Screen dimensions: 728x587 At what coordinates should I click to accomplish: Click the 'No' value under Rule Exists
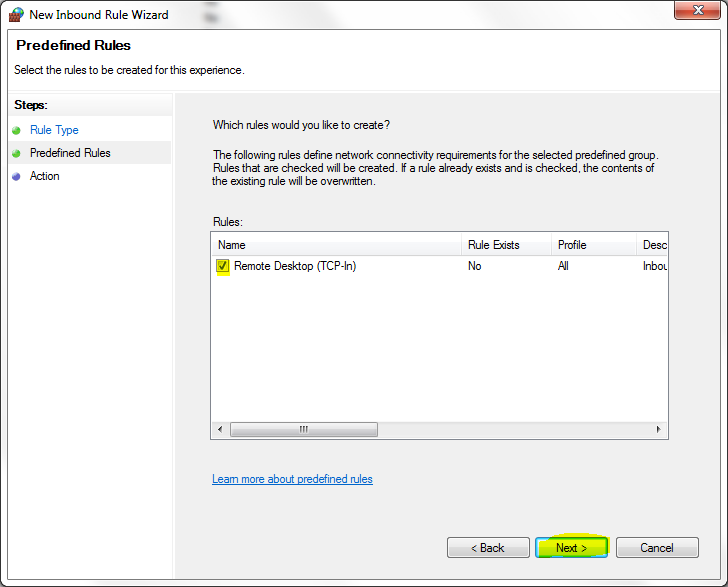click(474, 266)
